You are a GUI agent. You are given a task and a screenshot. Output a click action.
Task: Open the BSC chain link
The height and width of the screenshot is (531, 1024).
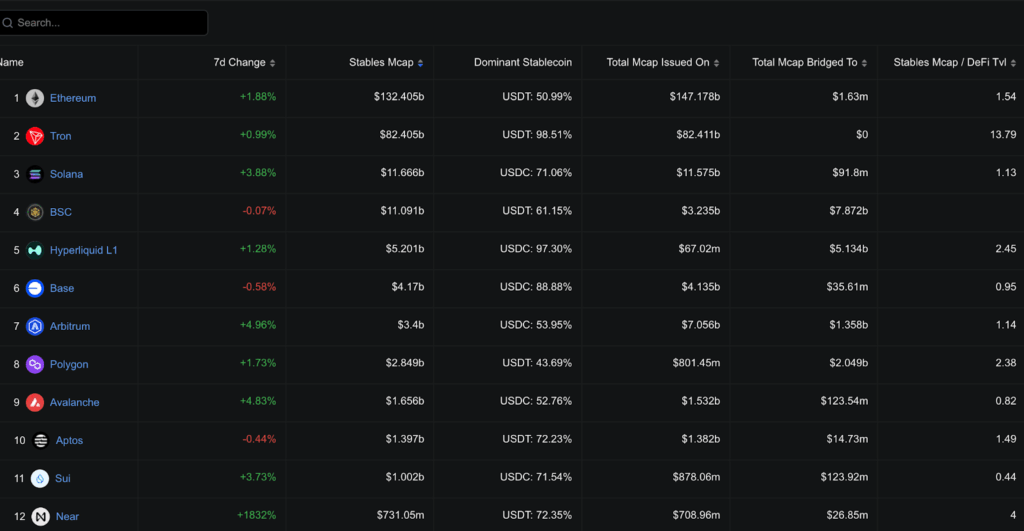[x=61, y=212]
